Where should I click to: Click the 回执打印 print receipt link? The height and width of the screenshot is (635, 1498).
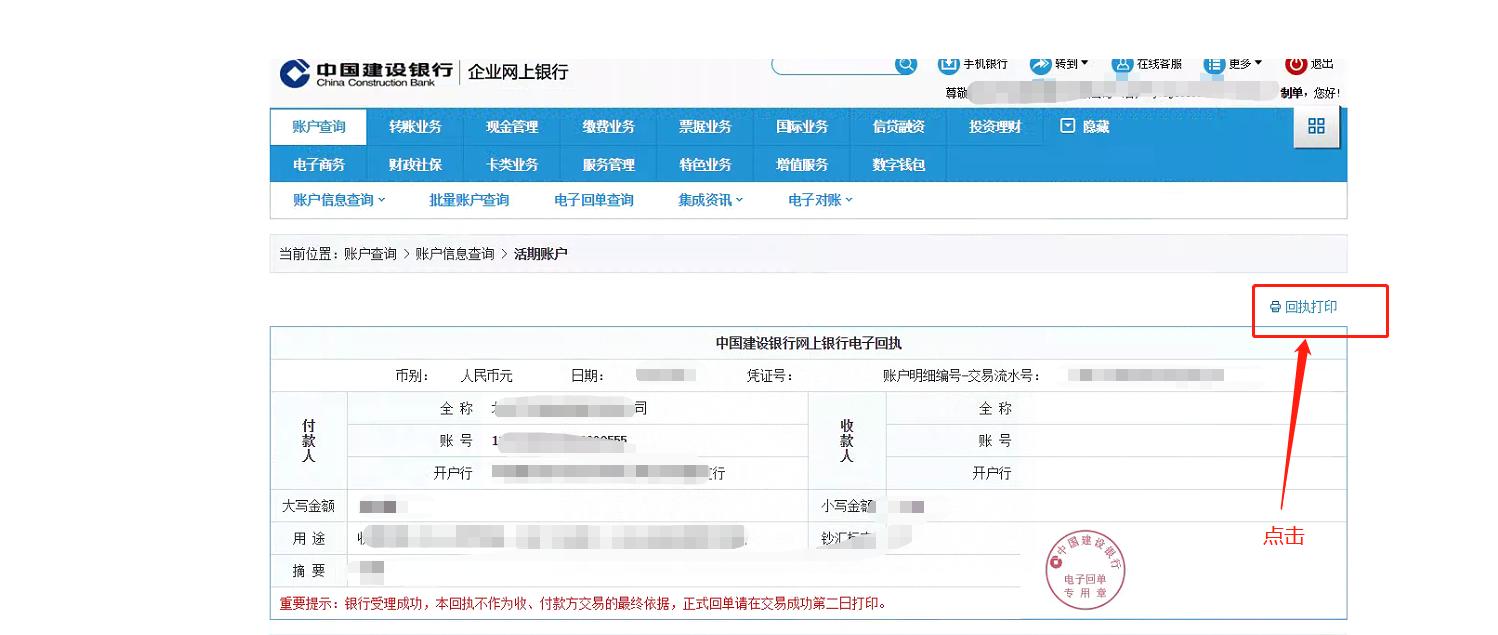pos(1311,309)
